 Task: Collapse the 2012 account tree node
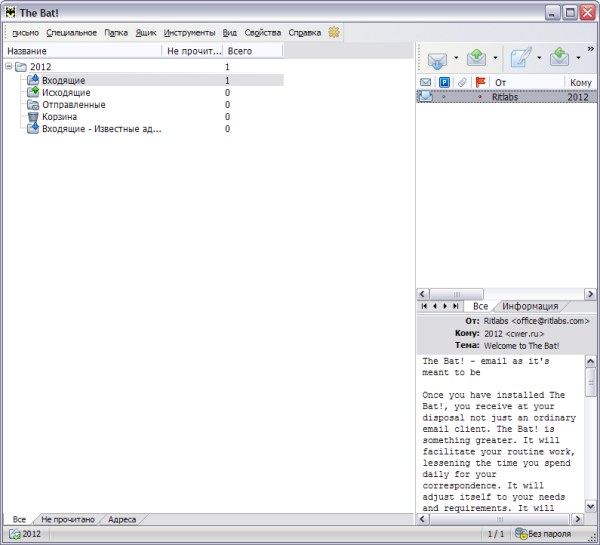tap(9, 67)
